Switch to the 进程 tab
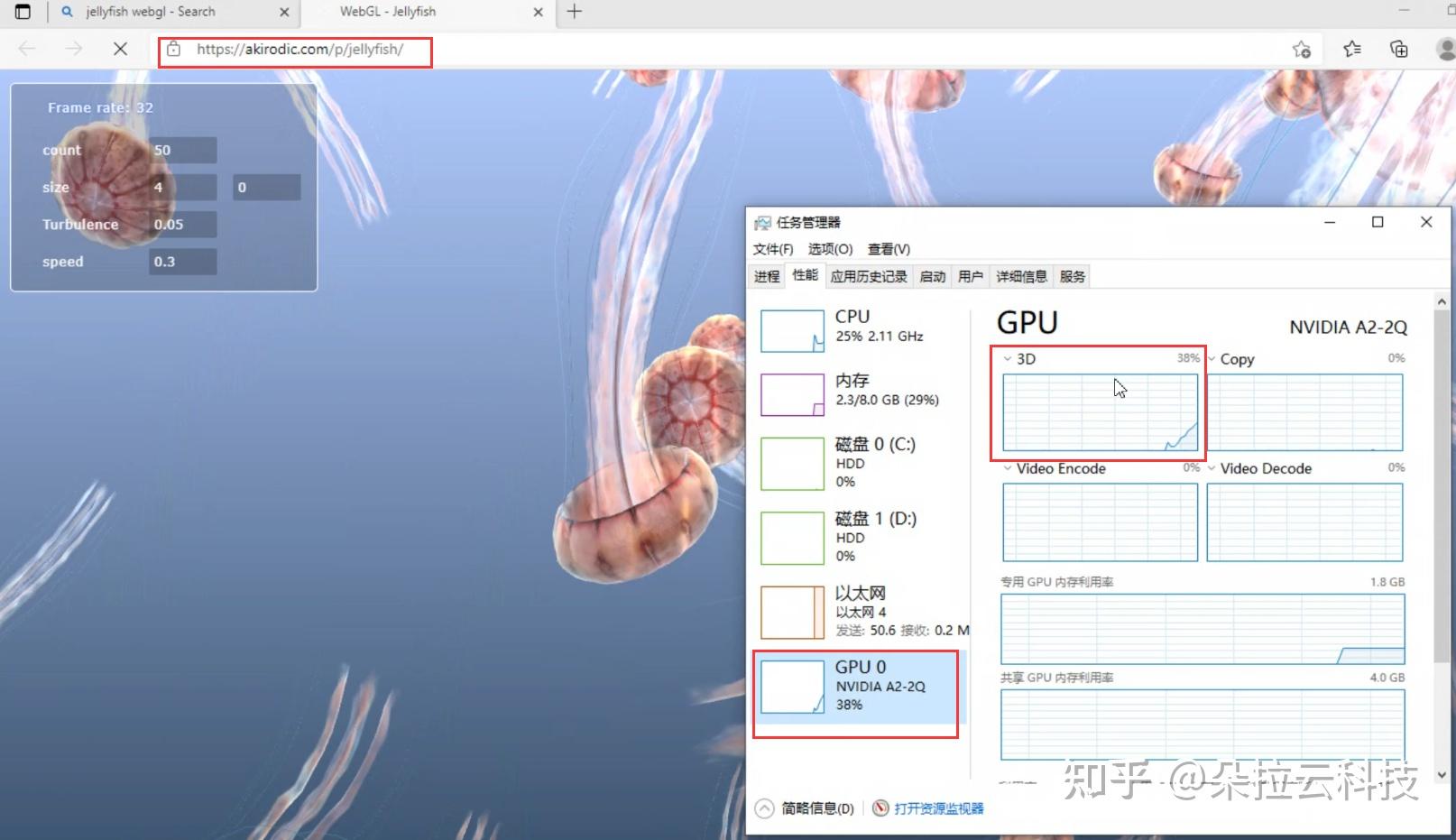Viewport: 1456px width, 840px height. tap(766, 276)
